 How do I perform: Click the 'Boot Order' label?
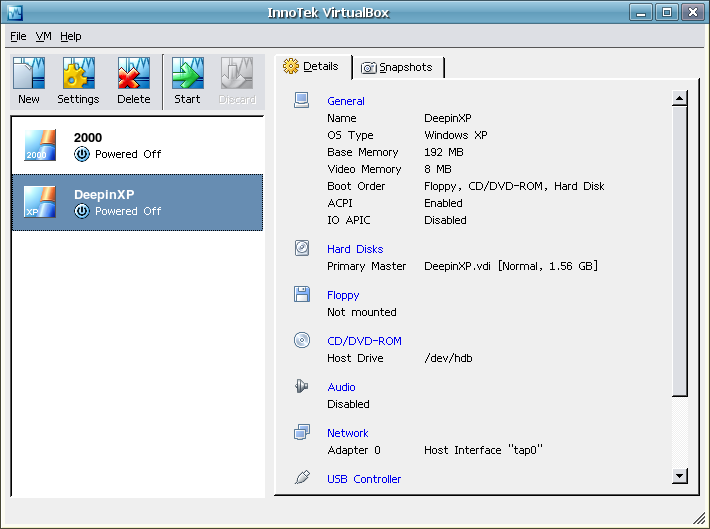pyautogui.click(x=356, y=186)
